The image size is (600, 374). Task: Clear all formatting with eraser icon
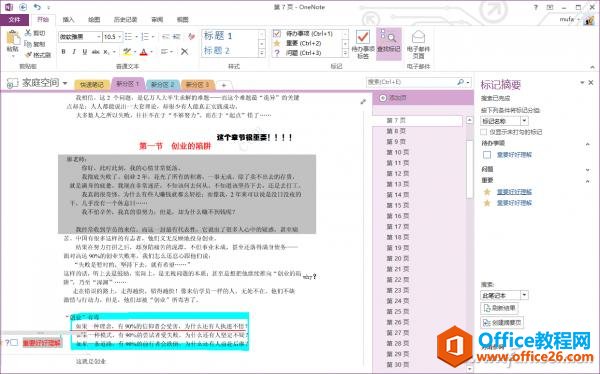(x=191, y=37)
